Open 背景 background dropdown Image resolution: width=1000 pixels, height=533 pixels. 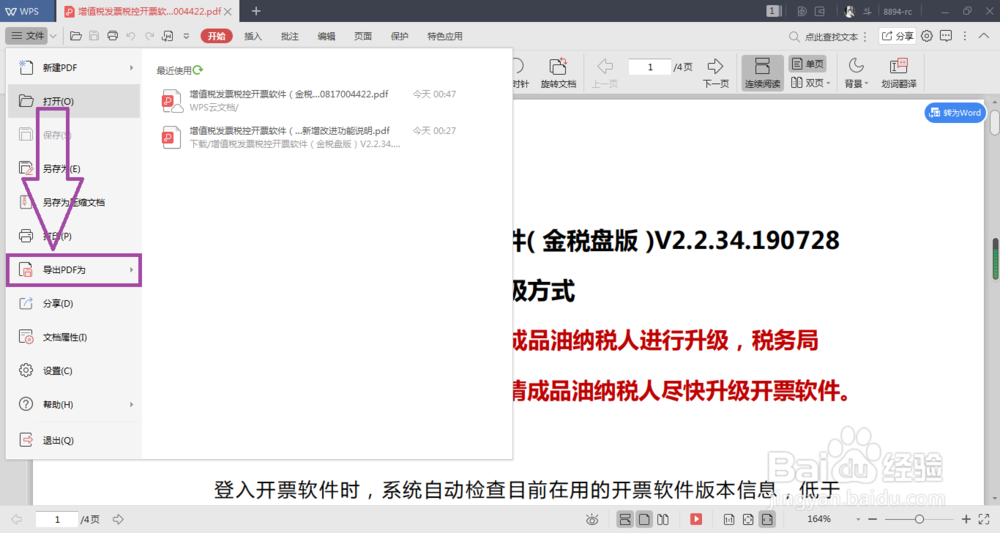[x=856, y=73]
